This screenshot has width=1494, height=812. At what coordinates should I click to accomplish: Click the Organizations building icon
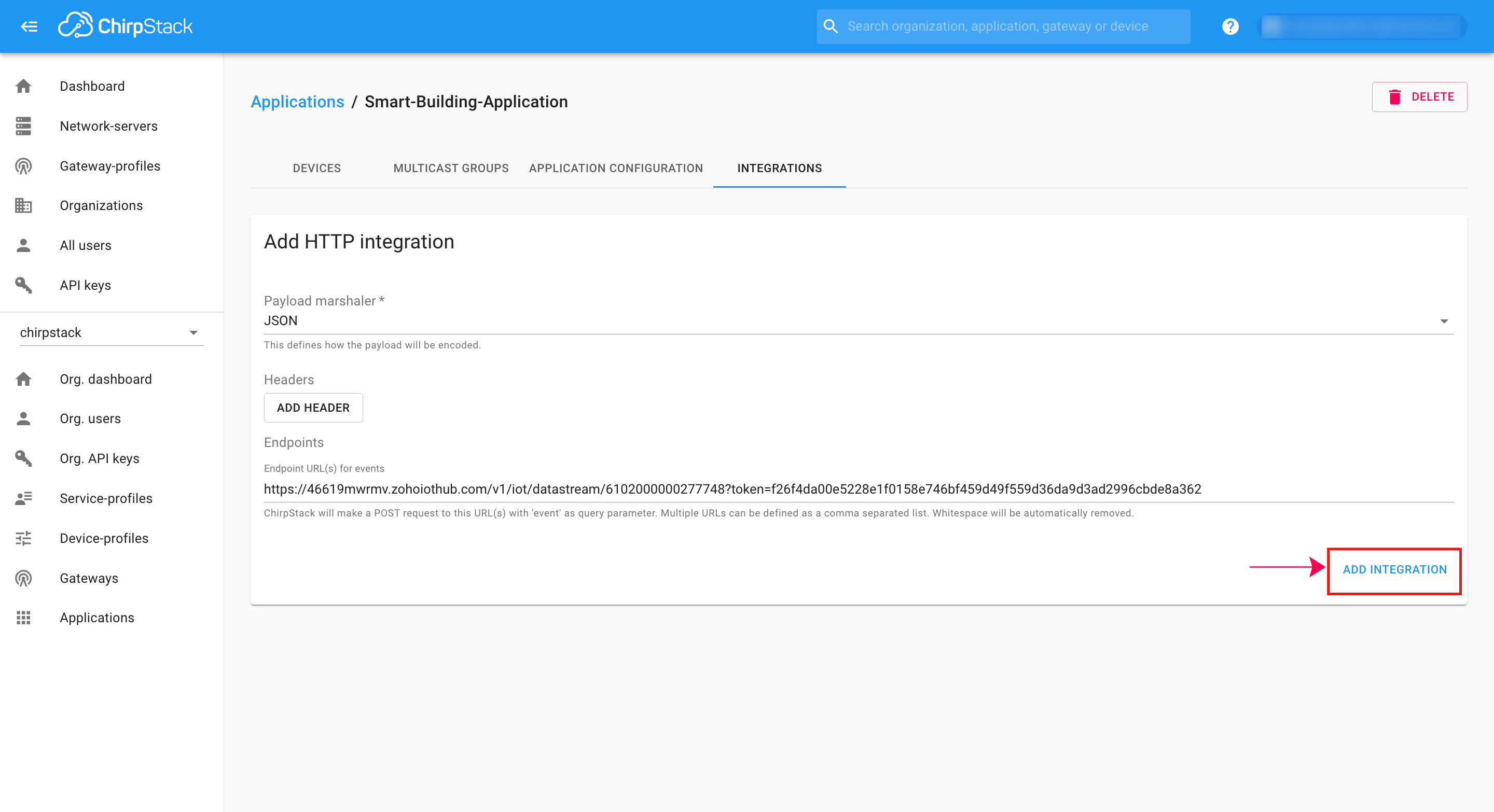coord(23,205)
